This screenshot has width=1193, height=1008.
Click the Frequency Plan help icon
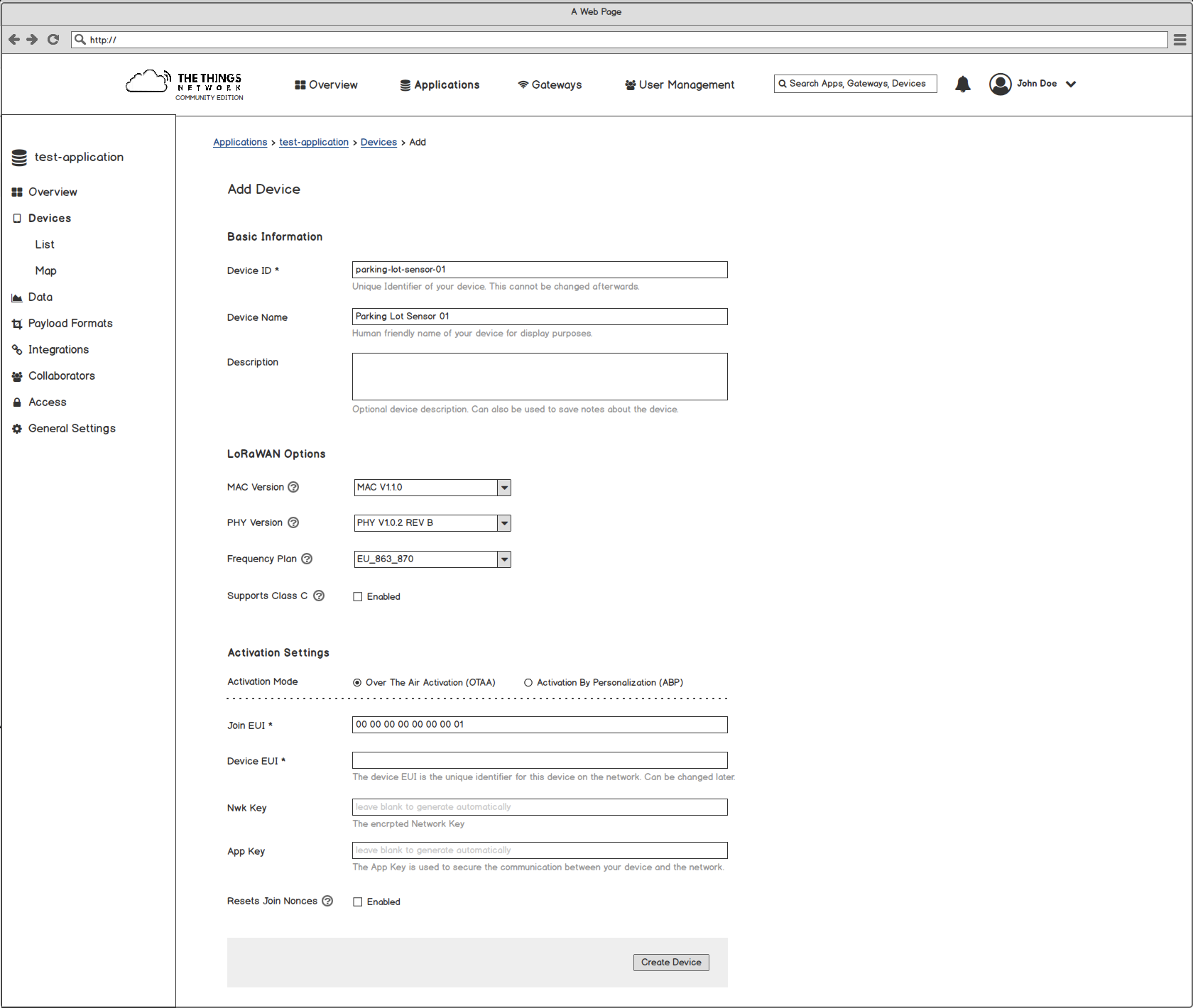[x=307, y=559]
